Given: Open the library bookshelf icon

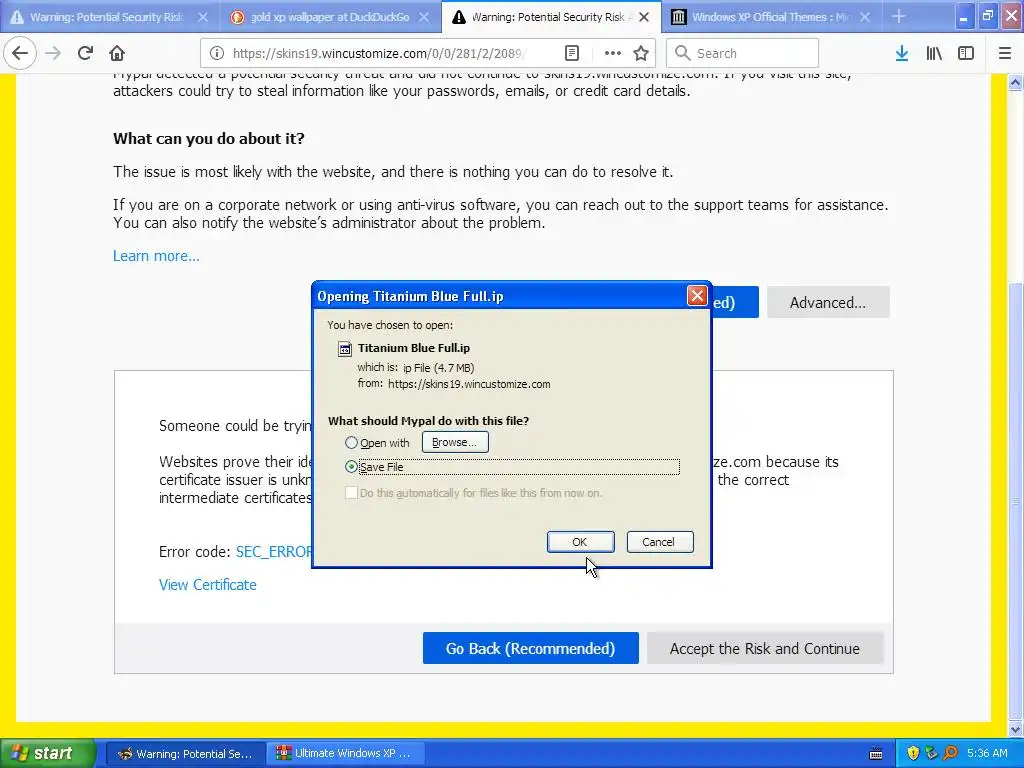Looking at the screenshot, I should tap(934, 53).
